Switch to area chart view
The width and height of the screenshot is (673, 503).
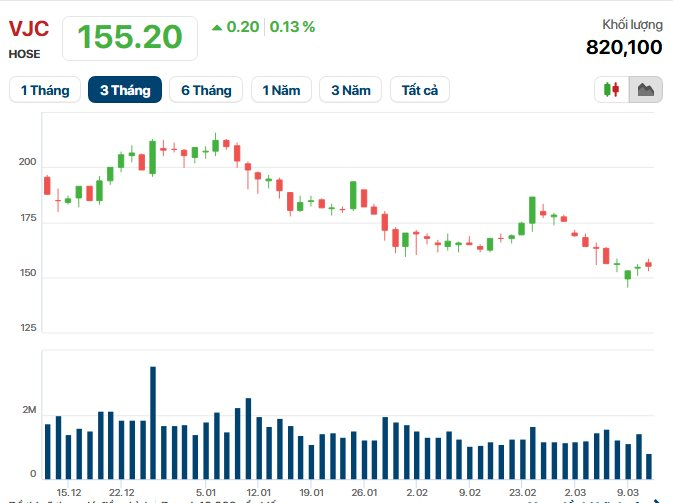[645, 90]
